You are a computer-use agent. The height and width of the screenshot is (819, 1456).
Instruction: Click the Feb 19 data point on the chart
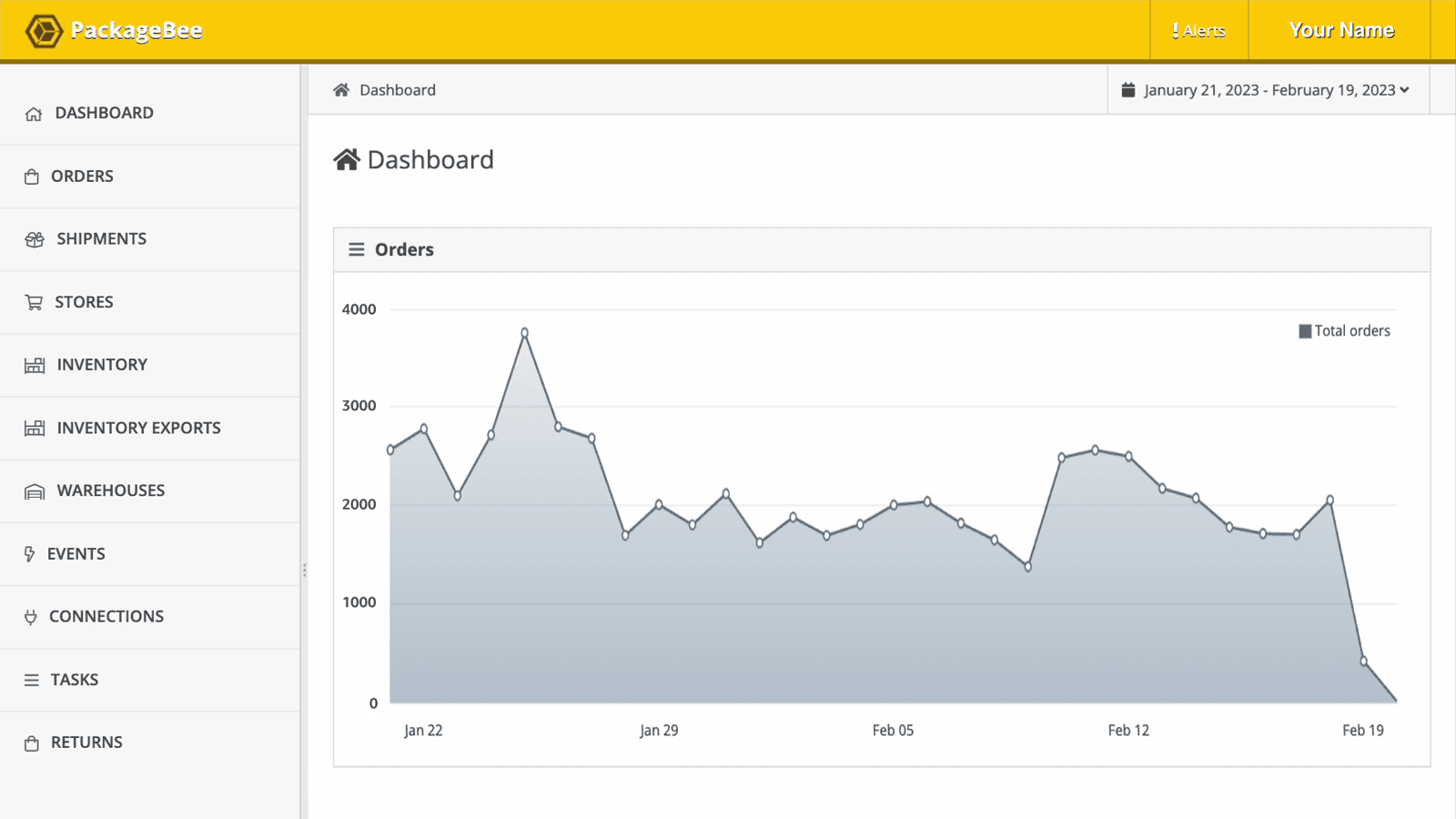click(x=1364, y=662)
